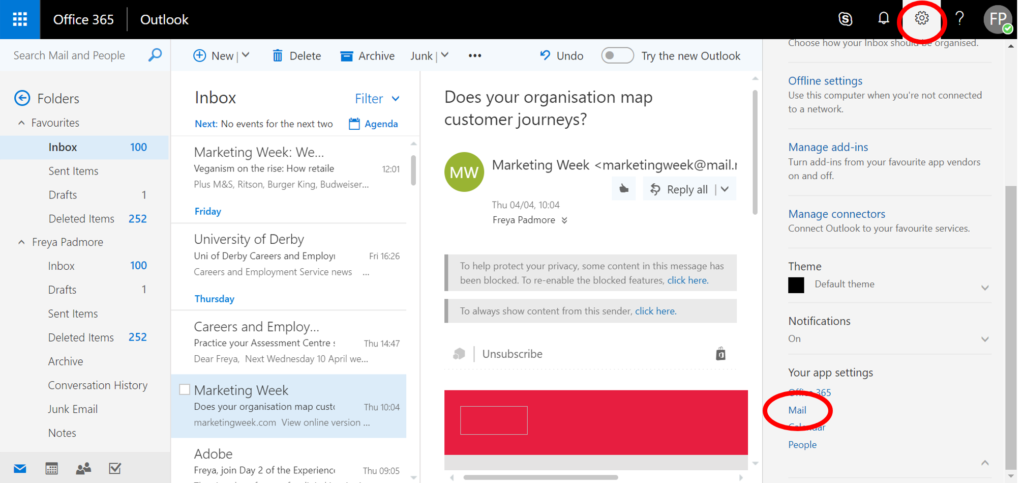Viewport: 1024px width, 483px height.
Task: Collapse Your app settings section chevron
Action: click(x=985, y=463)
